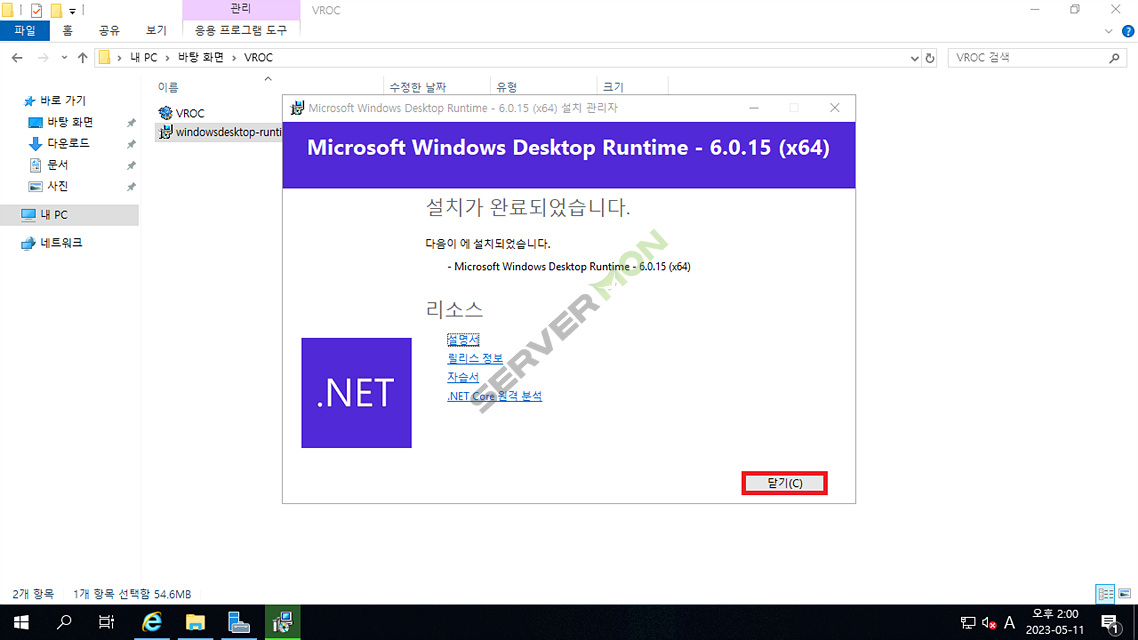Open the 파일 menu in Explorer
The width and height of the screenshot is (1138, 640).
point(25,30)
